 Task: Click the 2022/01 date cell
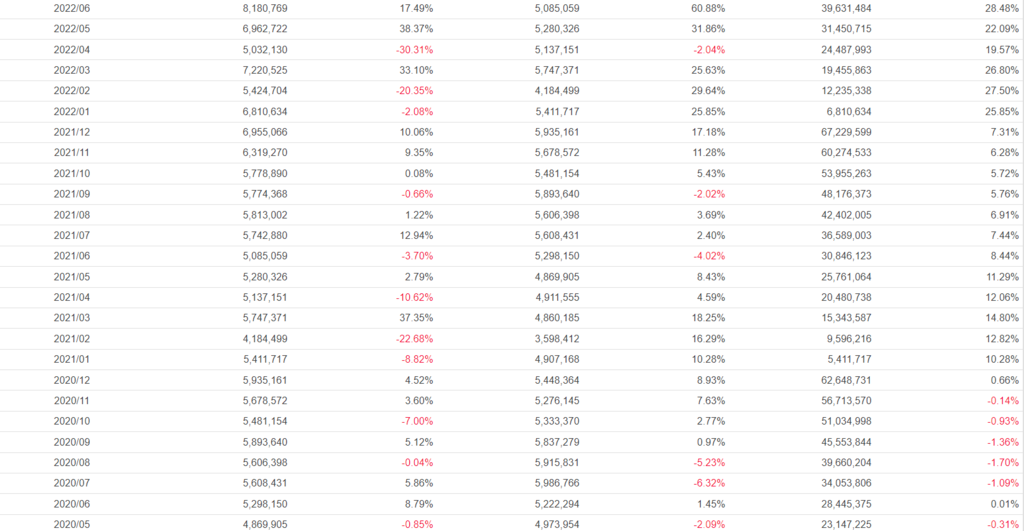[72, 111]
